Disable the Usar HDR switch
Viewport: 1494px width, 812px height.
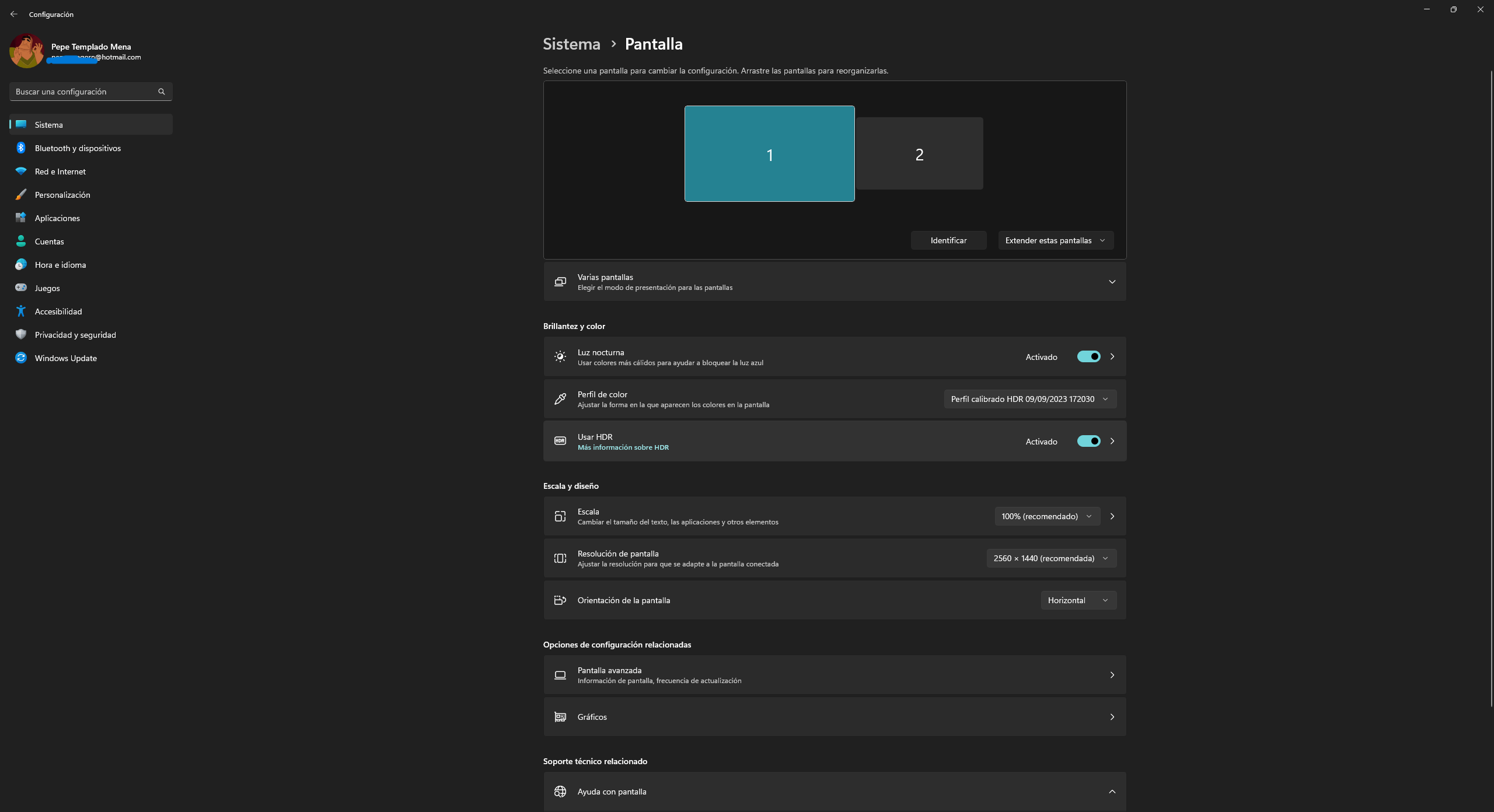point(1088,442)
